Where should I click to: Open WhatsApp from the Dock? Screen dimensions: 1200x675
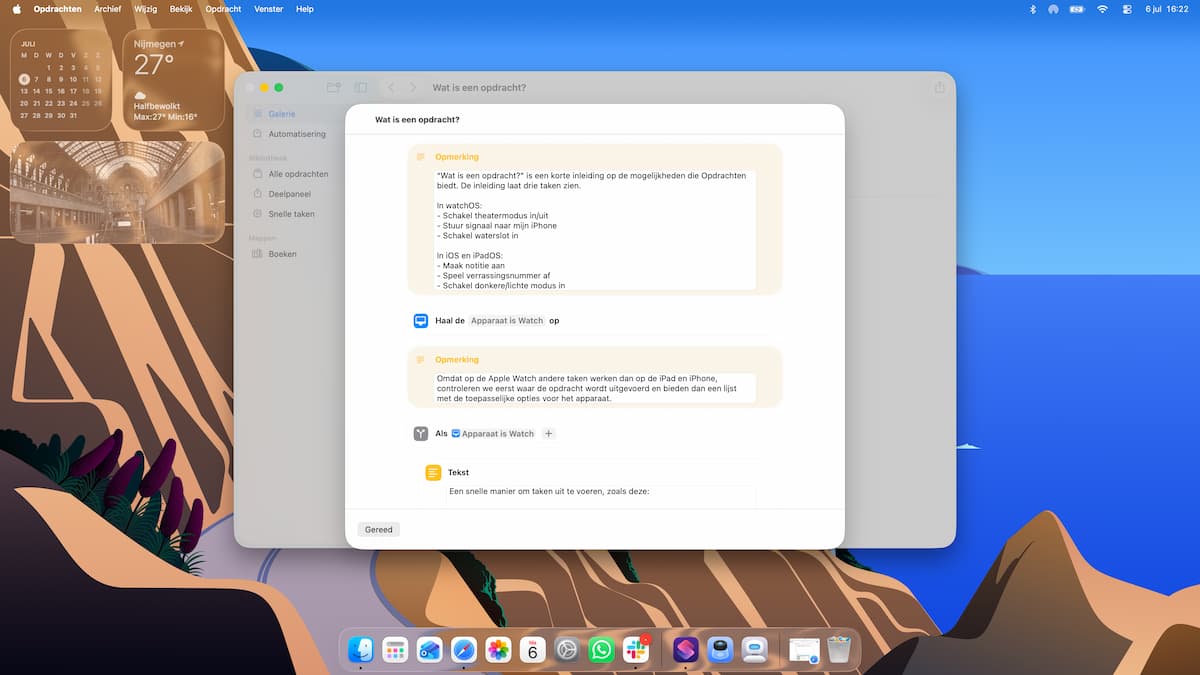601,650
